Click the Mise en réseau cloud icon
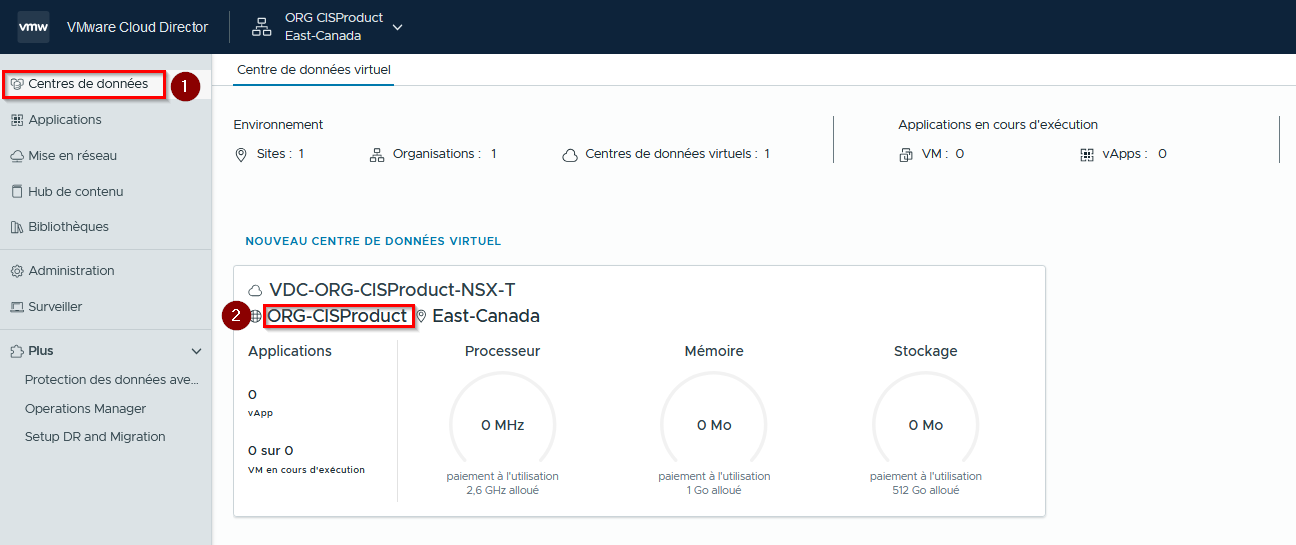Image resolution: width=1296 pixels, height=545 pixels. pyautogui.click(x=17, y=156)
